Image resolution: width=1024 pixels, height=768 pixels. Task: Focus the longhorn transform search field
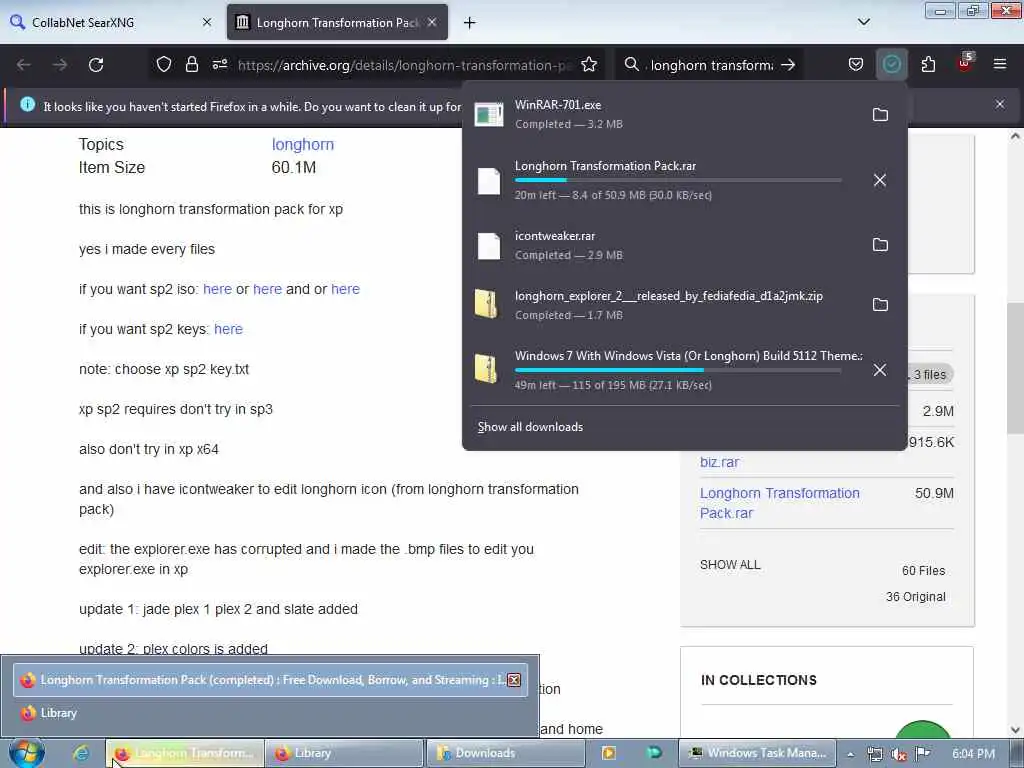click(x=712, y=65)
